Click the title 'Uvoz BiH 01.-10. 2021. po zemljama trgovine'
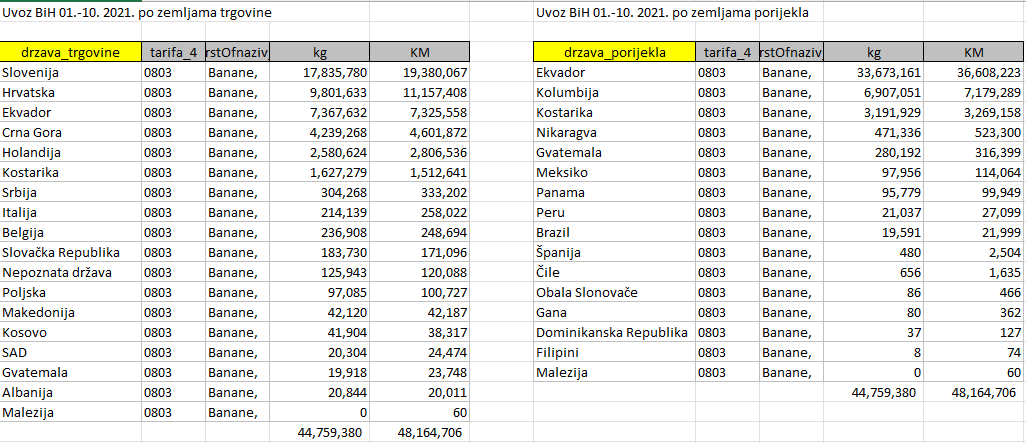1026x443 pixels. [x=136, y=12]
